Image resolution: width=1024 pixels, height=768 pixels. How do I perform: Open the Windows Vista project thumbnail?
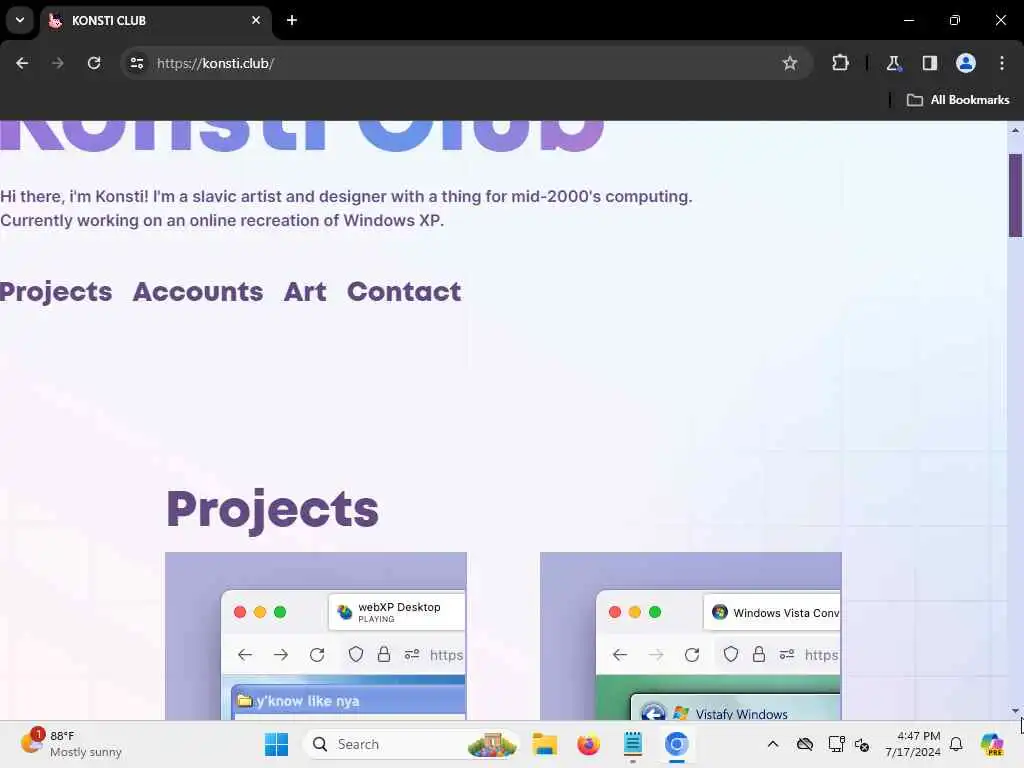point(691,637)
